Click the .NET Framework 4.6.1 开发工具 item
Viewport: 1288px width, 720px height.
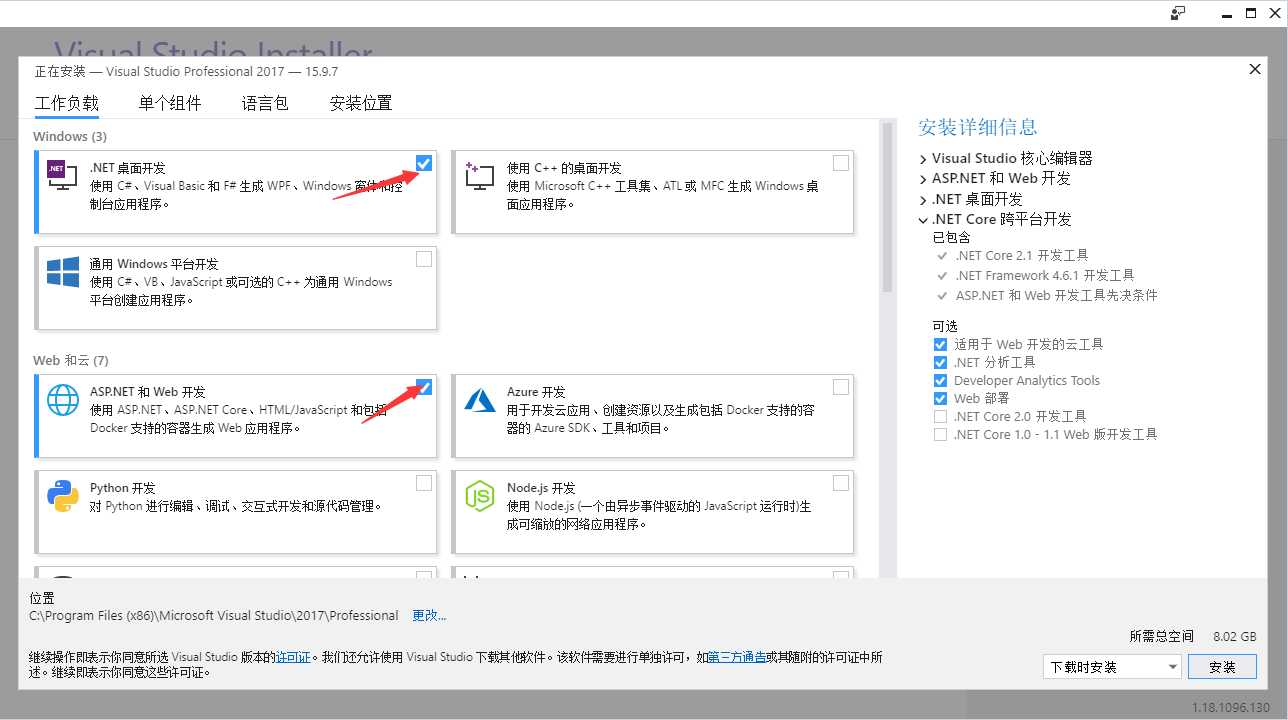coord(1044,275)
